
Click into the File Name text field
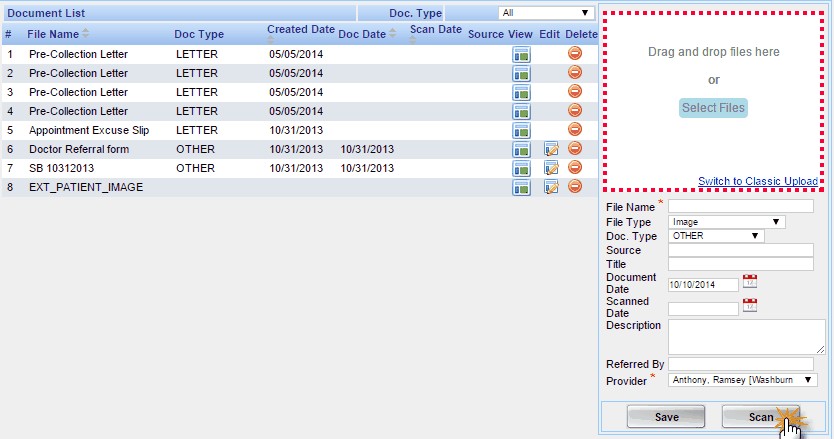741,206
